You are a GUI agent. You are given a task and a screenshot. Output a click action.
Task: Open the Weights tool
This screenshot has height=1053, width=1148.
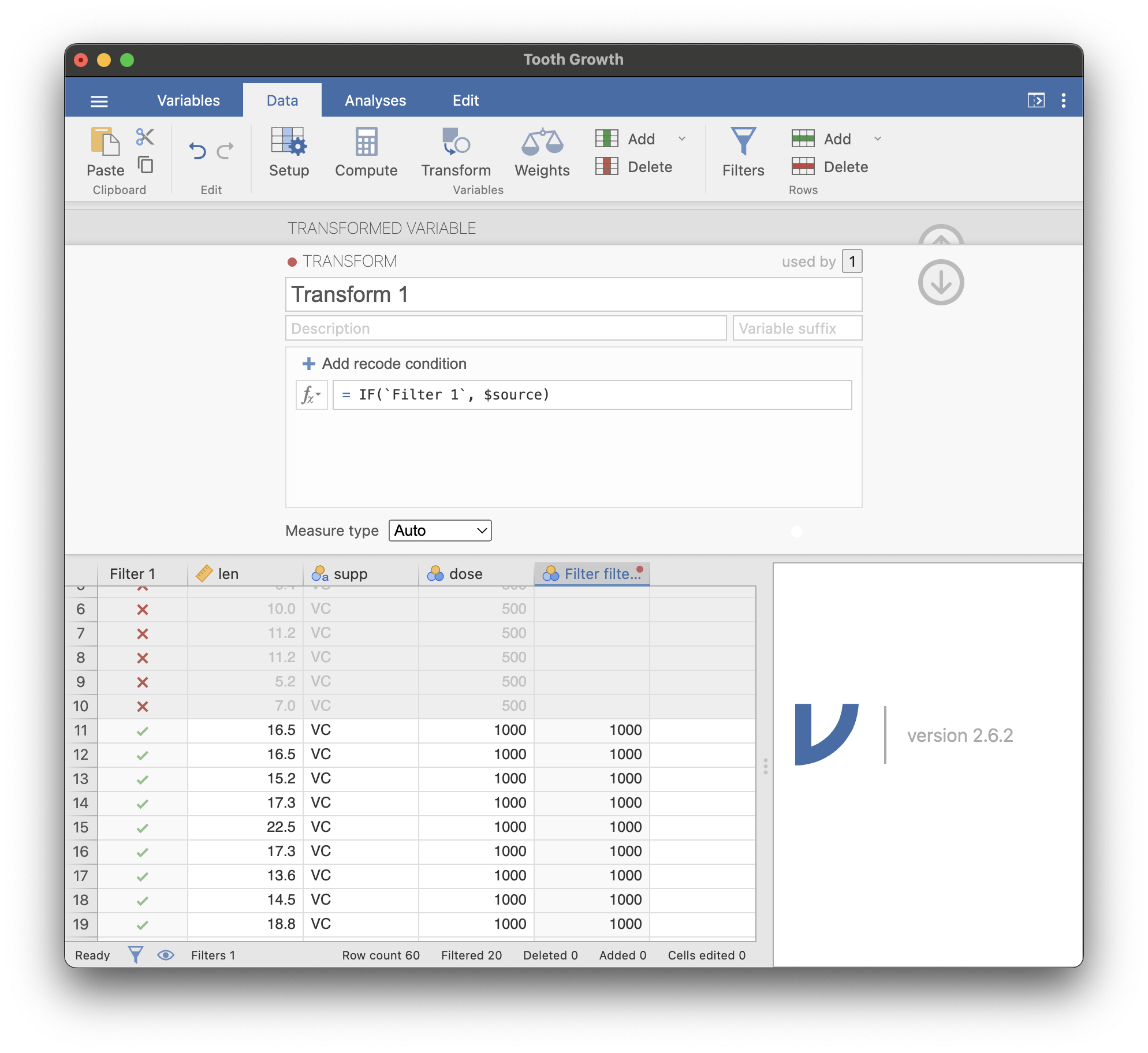click(542, 152)
